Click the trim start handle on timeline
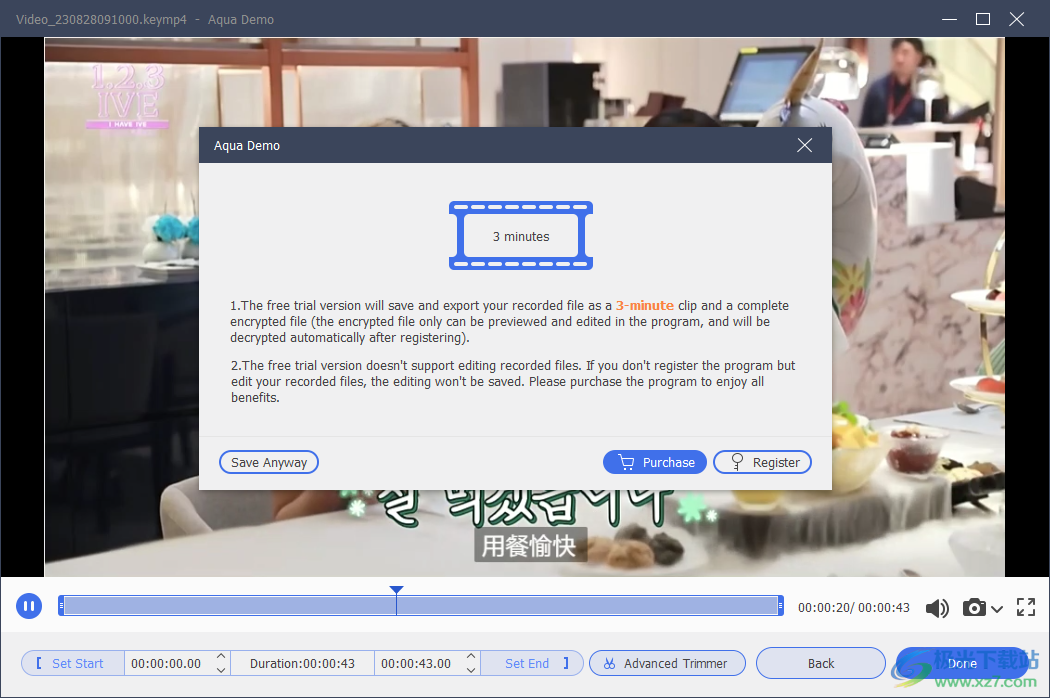The image size is (1050, 698). click(x=61, y=606)
